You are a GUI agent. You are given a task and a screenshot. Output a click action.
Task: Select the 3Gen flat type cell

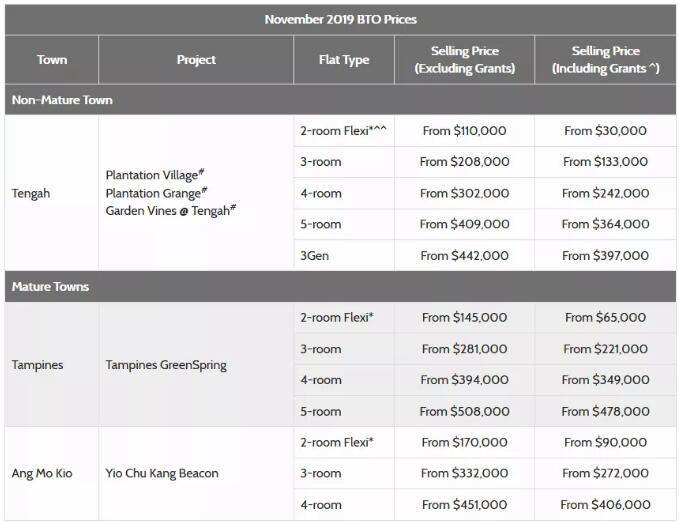pyautogui.click(x=315, y=256)
